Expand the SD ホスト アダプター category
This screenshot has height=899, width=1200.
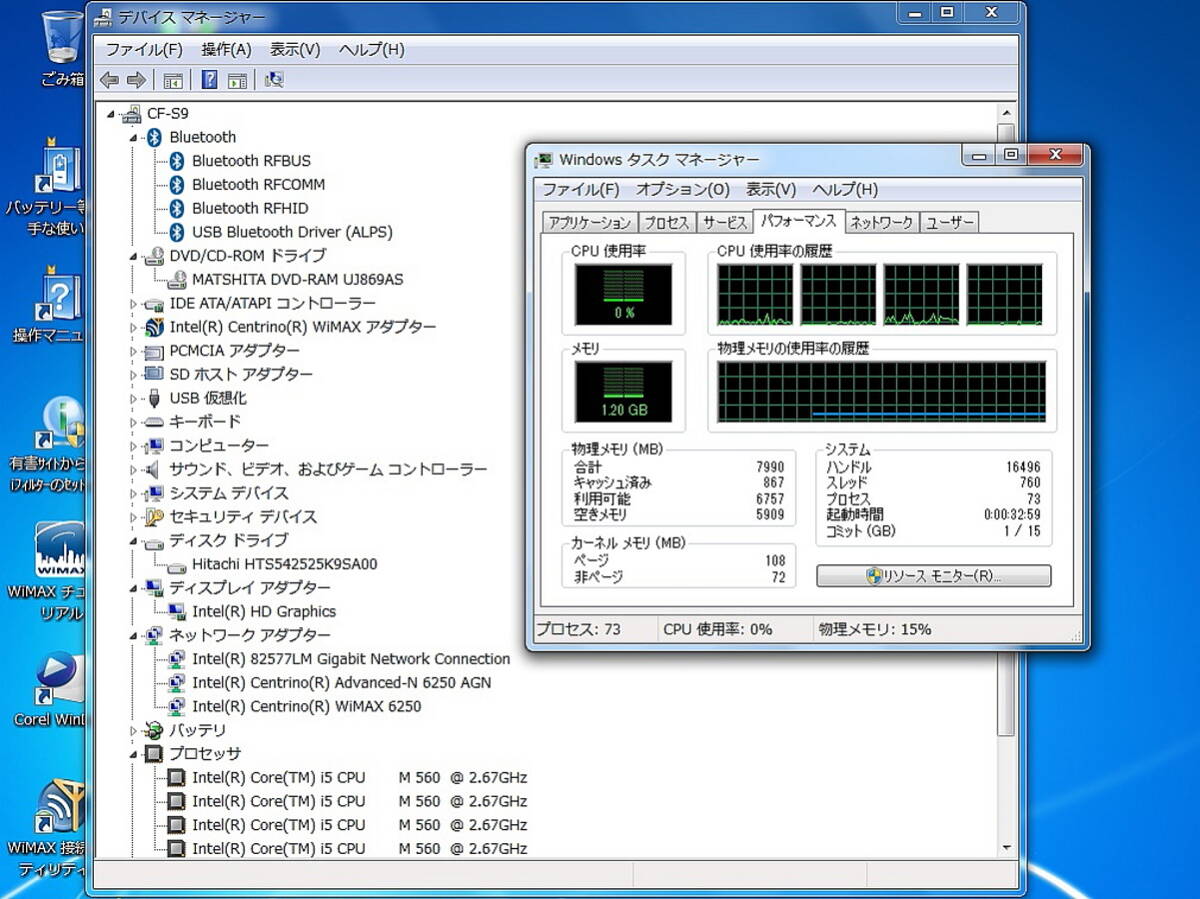[134, 375]
